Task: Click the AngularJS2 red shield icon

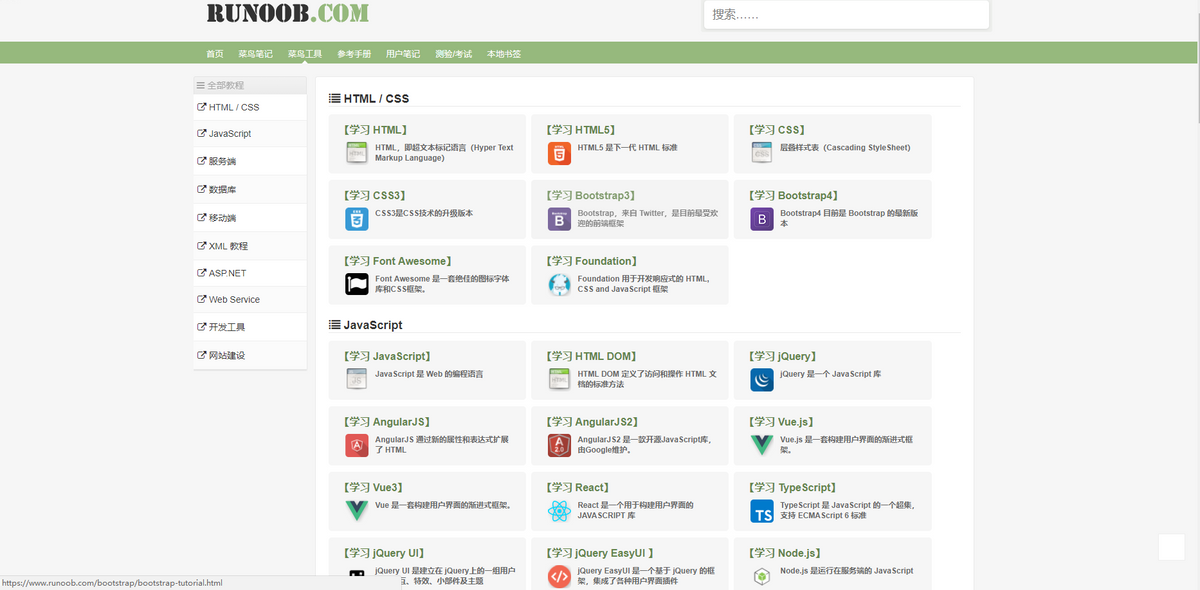Action: click(x=559, y=445)
